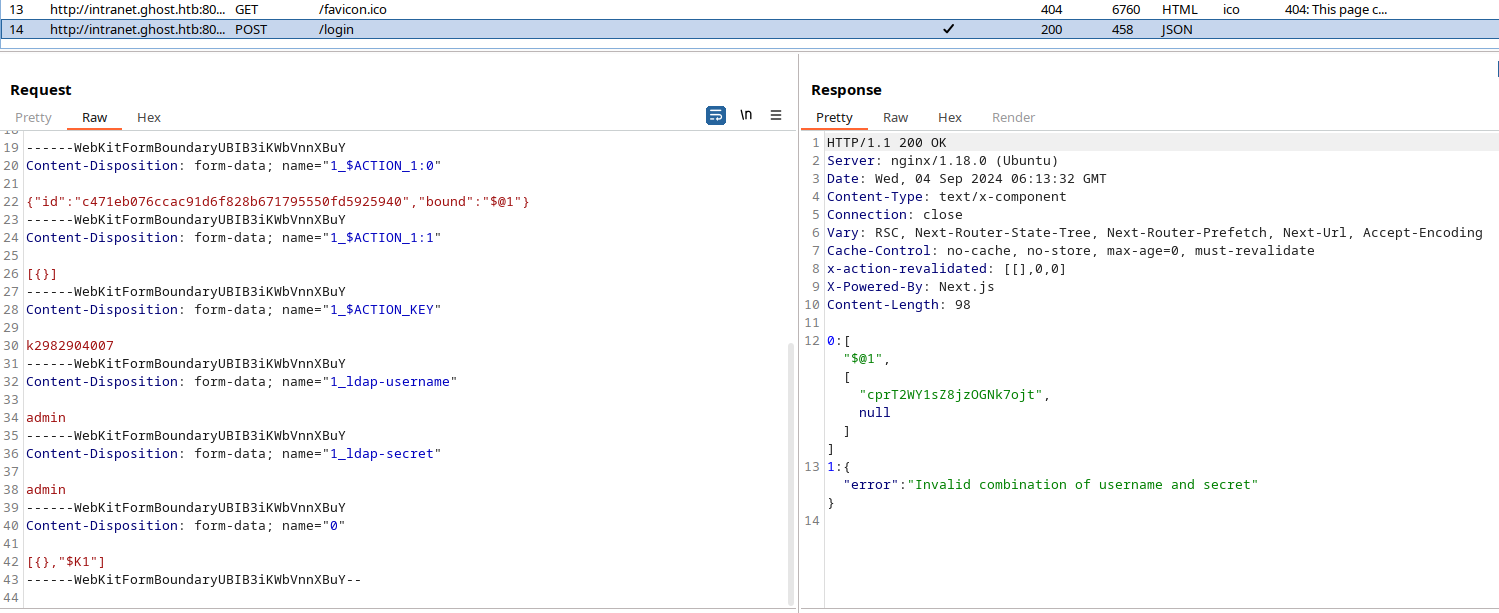
Task: Click the HTTP/1.1 200 OK status line
Action: click(886, 143)
